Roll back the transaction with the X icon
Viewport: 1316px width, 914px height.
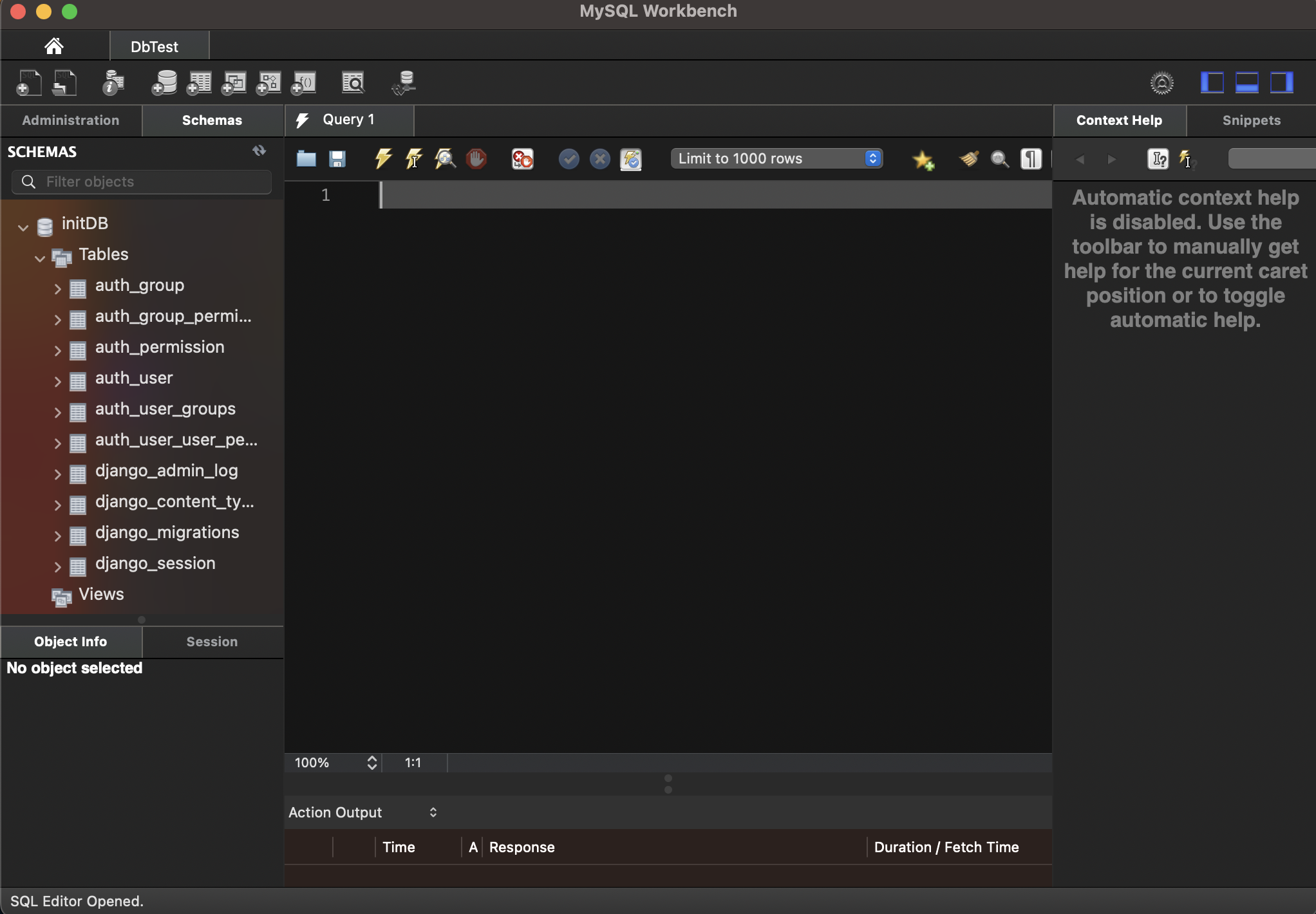pos(600,159)
